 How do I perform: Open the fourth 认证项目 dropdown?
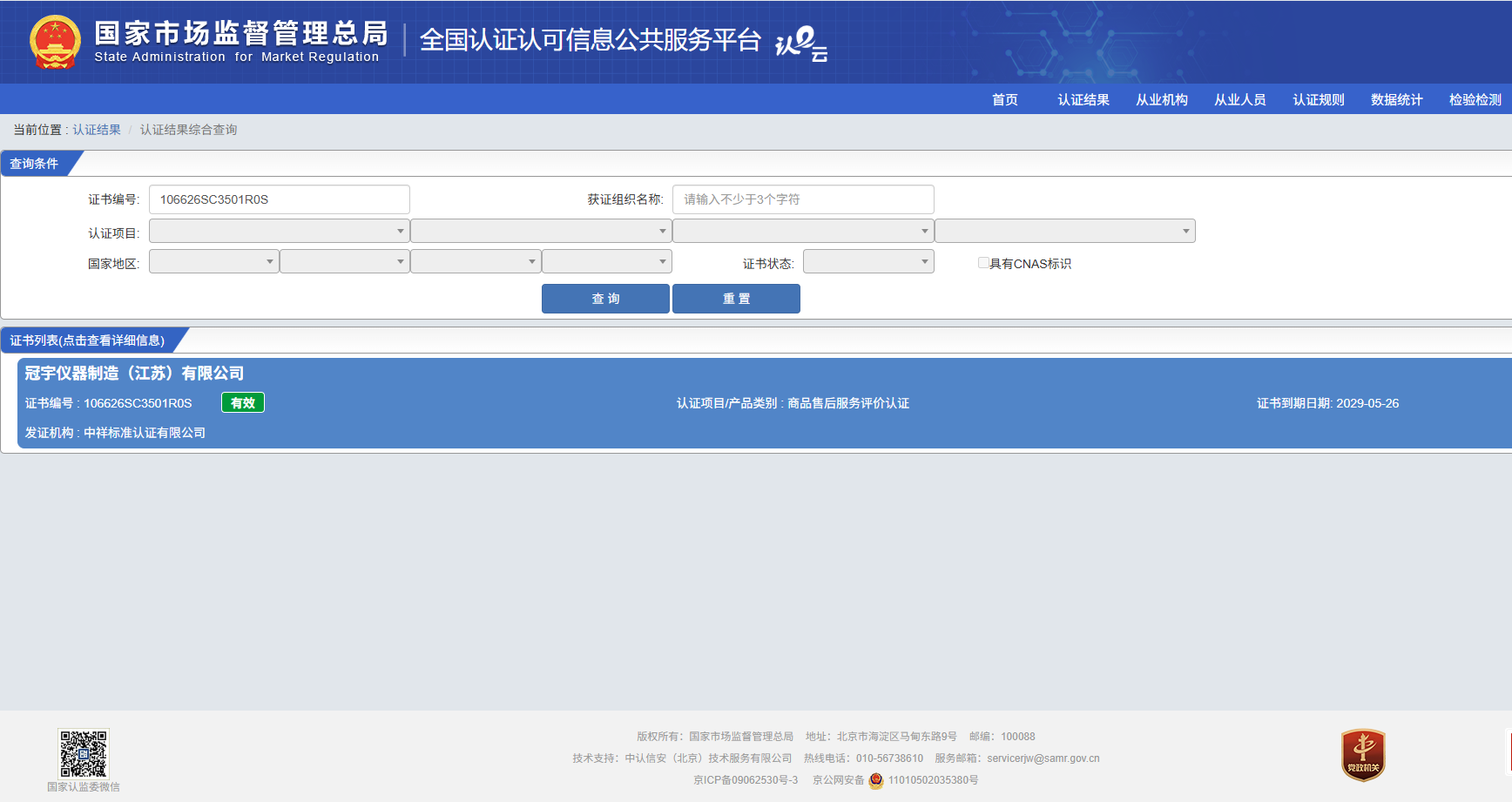(1065, 231)
